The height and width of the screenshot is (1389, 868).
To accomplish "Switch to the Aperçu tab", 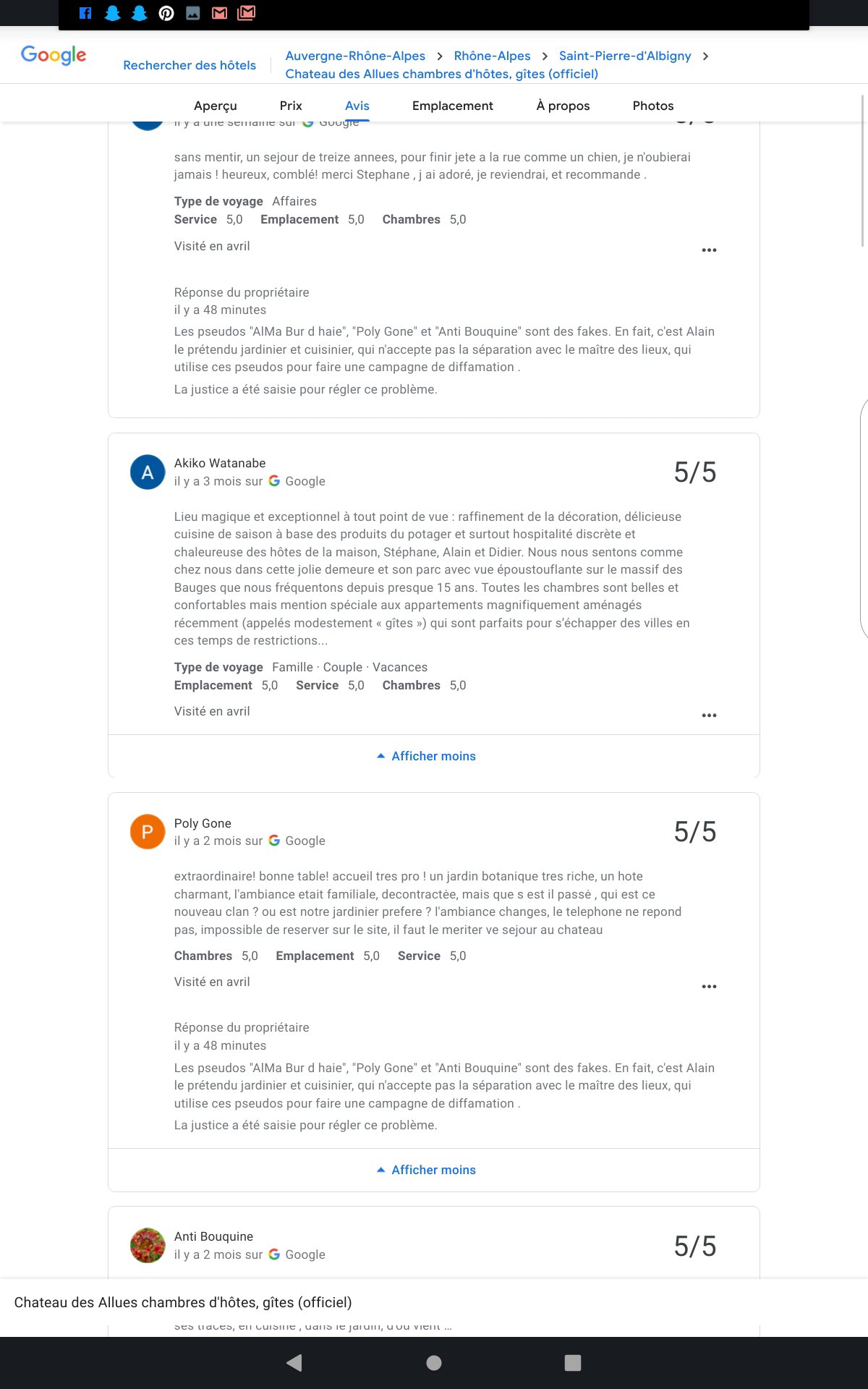I will (x=215, y=106).
